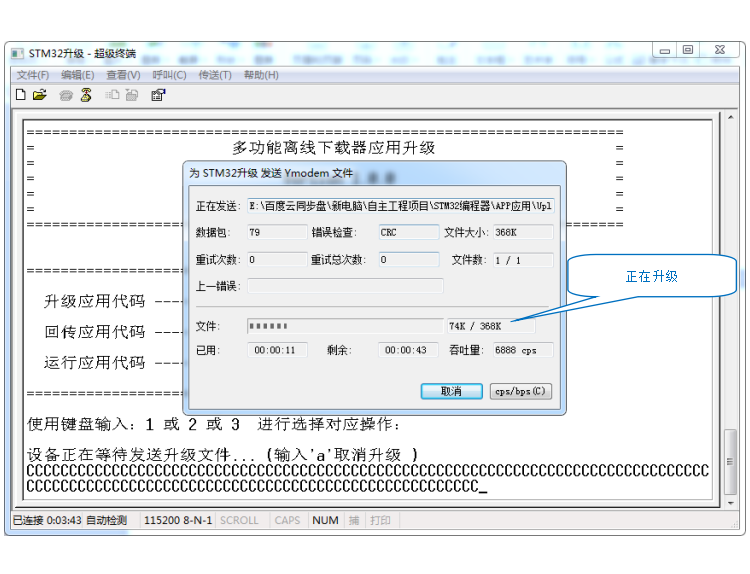Click the 使用键盘输入 prompt line
750x574 pixels.
213,424
